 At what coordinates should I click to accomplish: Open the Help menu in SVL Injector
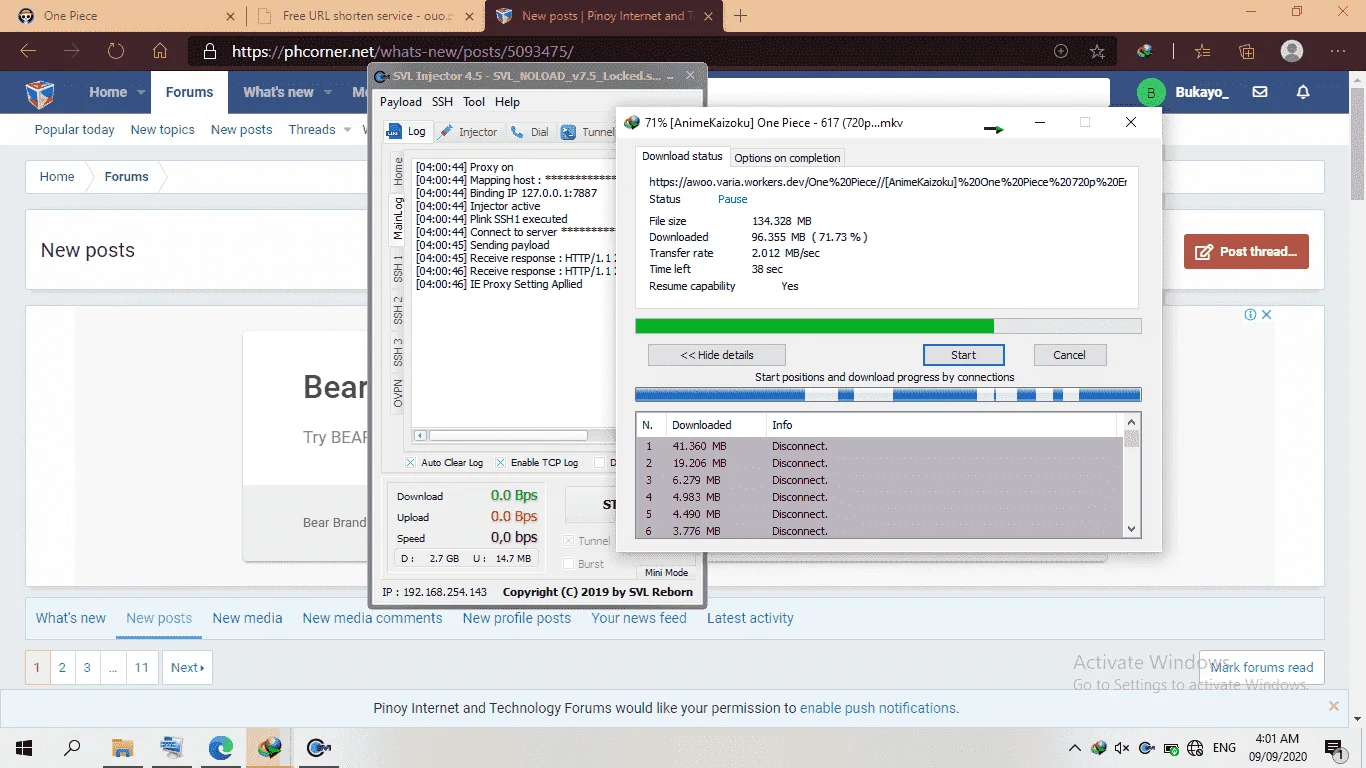tap(507, 101)
